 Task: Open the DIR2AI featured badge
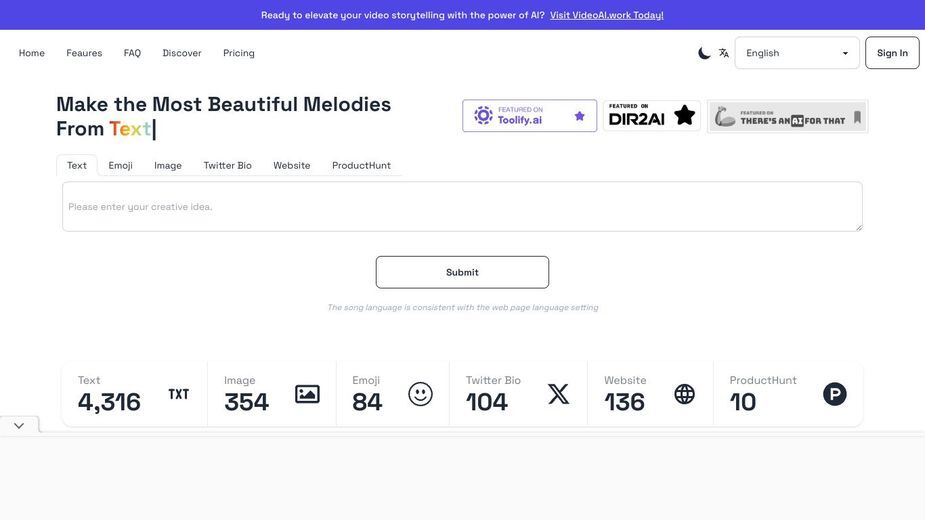(x=651, y=116)
